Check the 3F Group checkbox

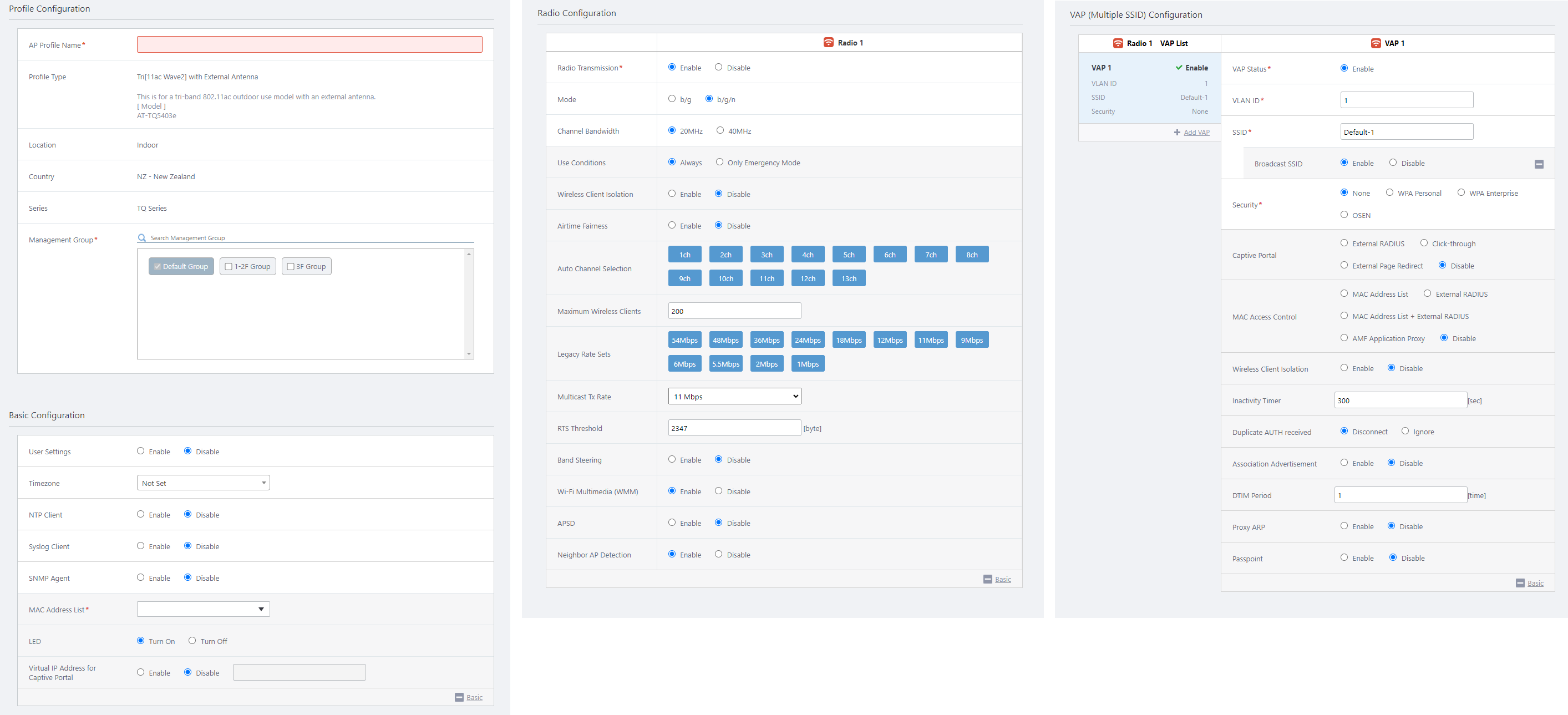point(291,266)
